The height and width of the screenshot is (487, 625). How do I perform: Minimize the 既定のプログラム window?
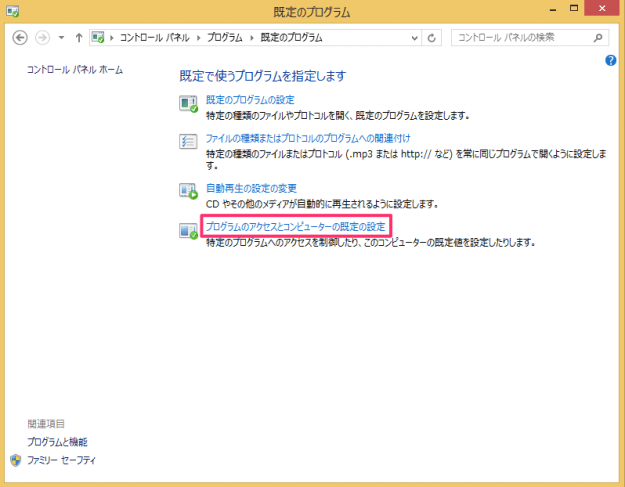pyautogui.click(x=553, y=9)
